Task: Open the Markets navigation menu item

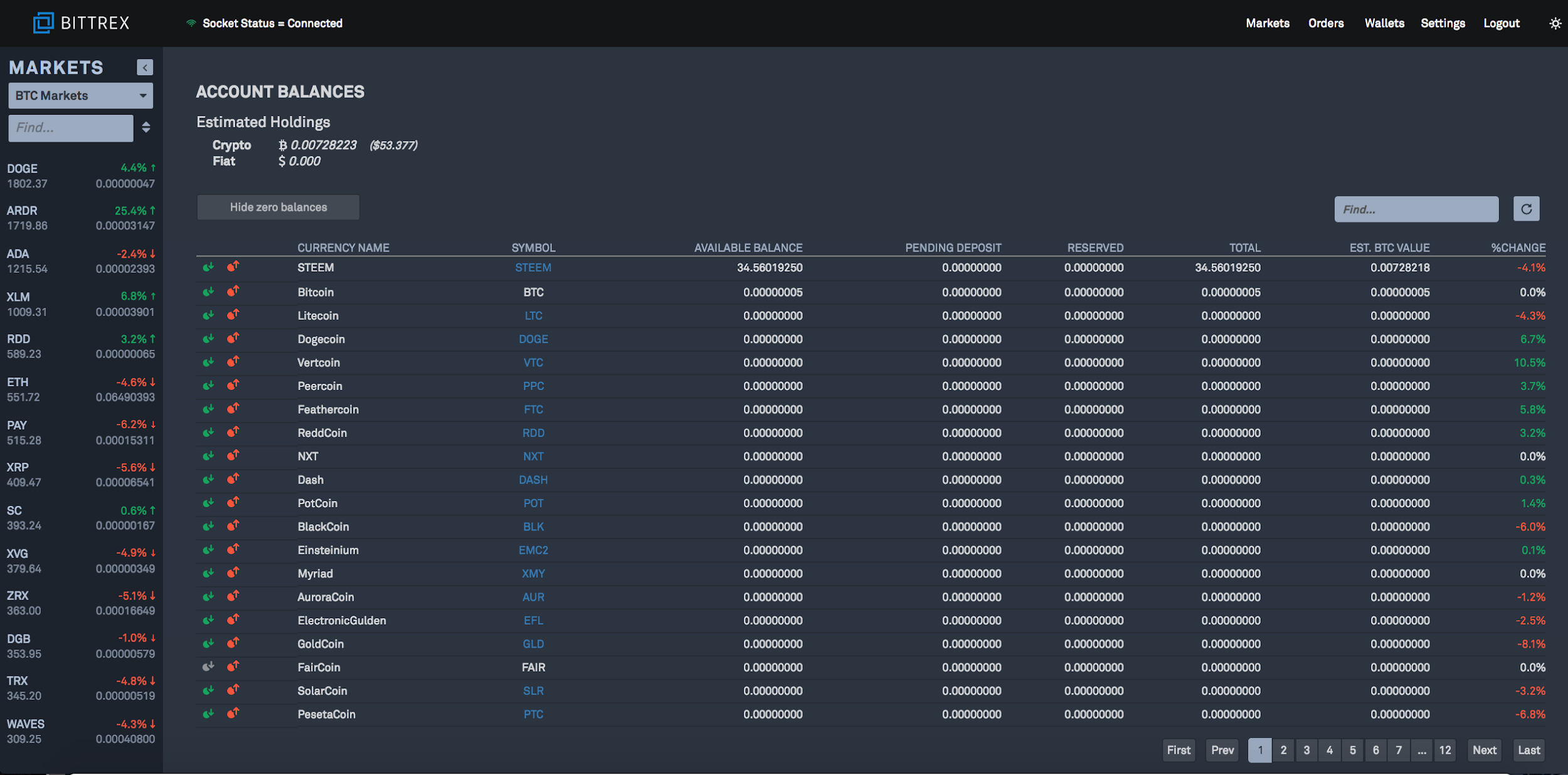Action: coord(1267,22)
